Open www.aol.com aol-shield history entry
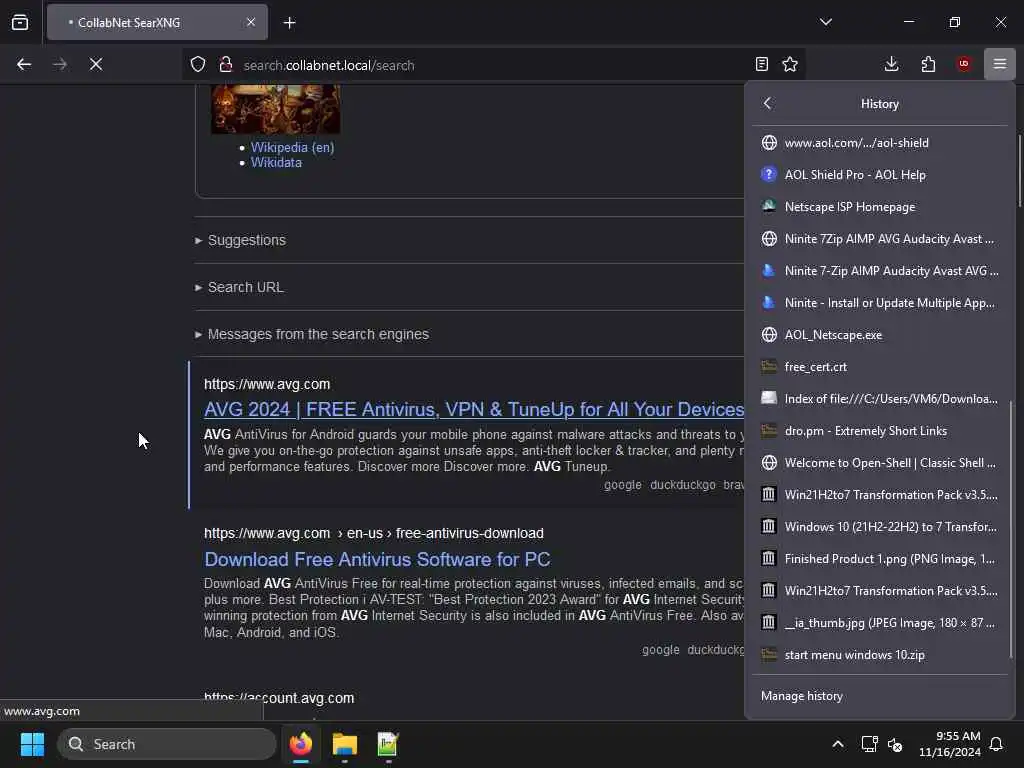This screenshot has width=1024, height=768. coord(880,142)
